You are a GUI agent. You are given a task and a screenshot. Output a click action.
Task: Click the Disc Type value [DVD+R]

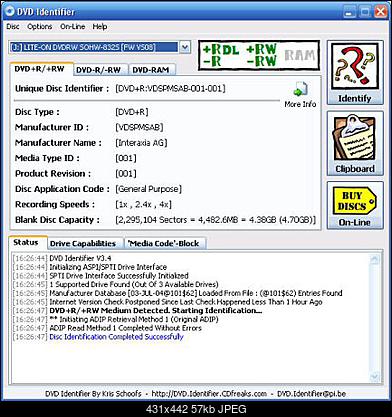tap(132, 112)
